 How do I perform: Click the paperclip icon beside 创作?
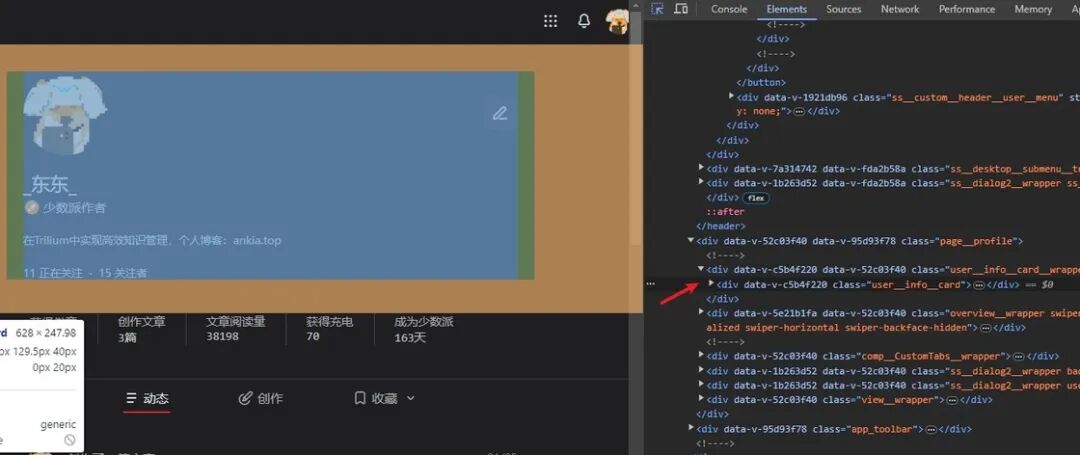[245, 399]
